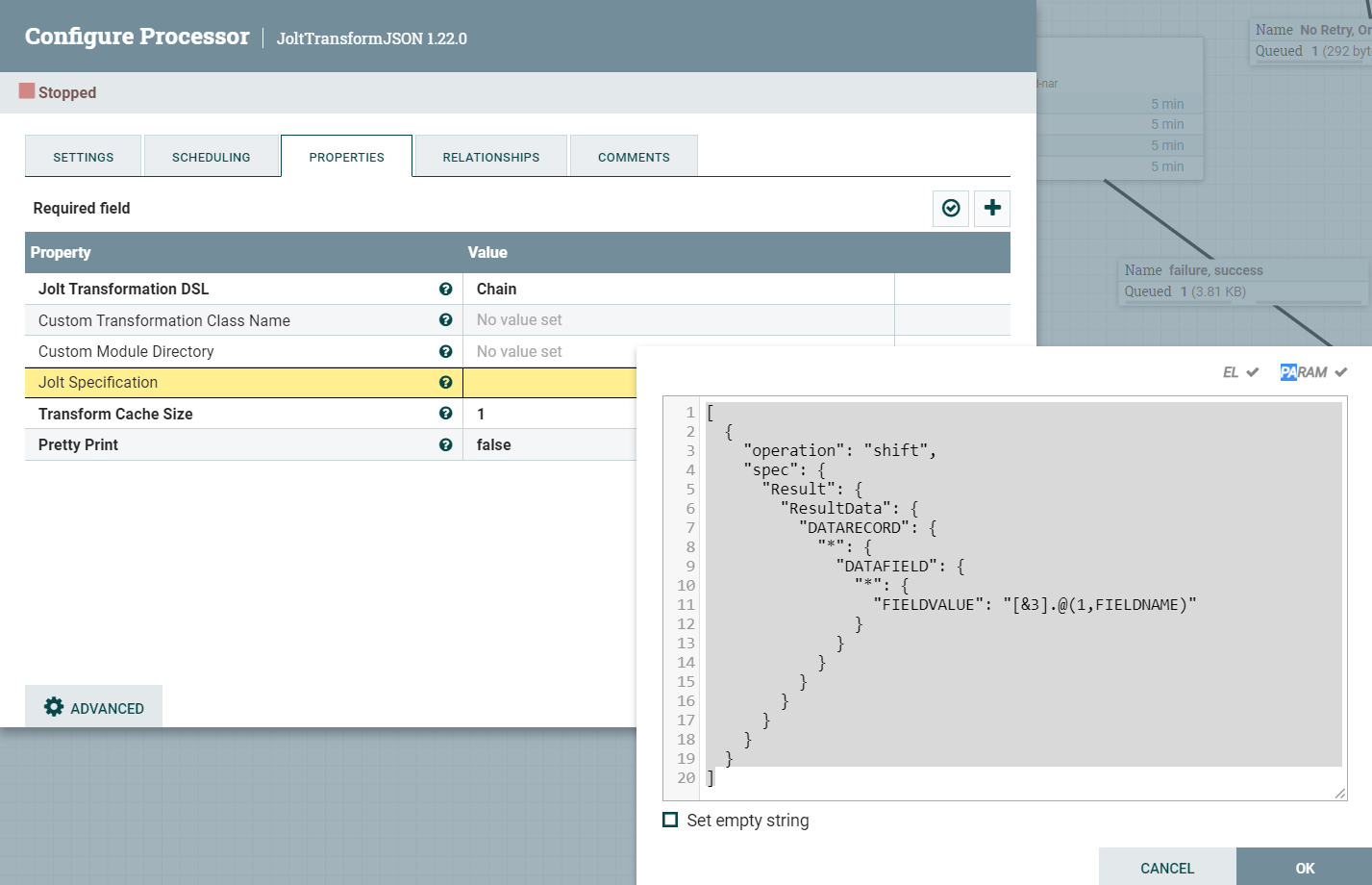View help tooltip for Jolt Specification
Viewport: 1372px width, 885px height.
click(x=445, y=382)
